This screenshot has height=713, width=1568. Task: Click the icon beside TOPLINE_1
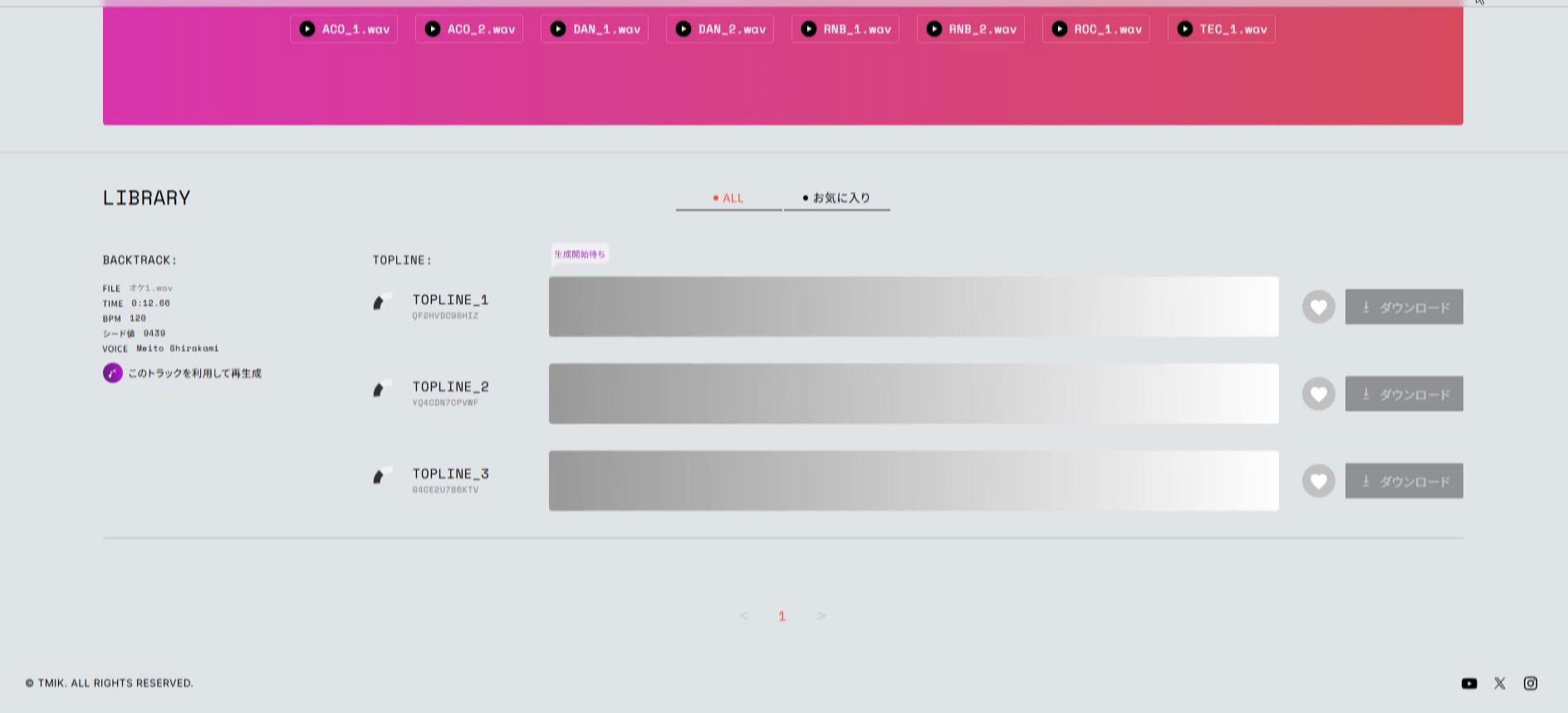(381, 302)
